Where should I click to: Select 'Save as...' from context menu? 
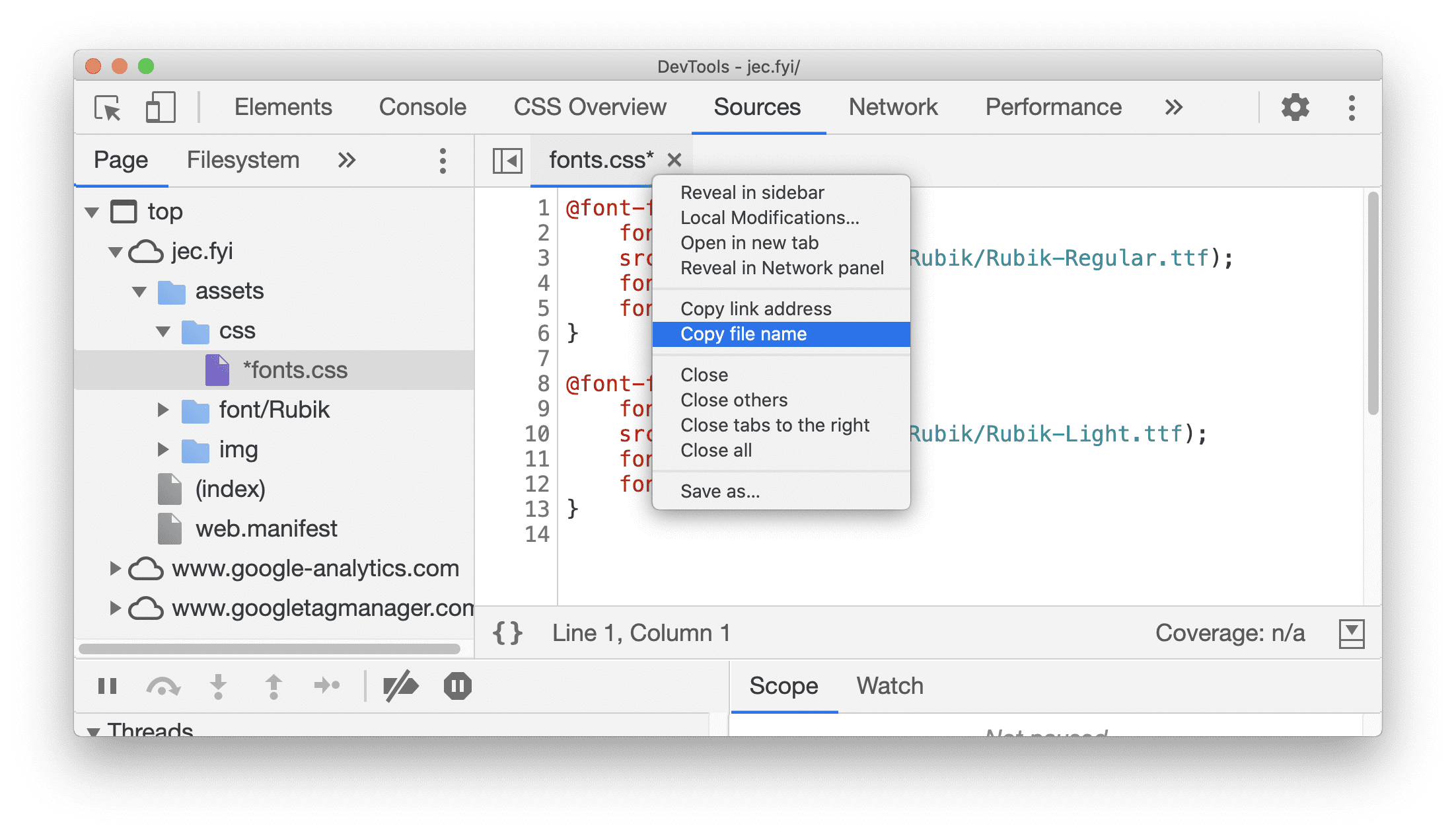click(720, 491)
